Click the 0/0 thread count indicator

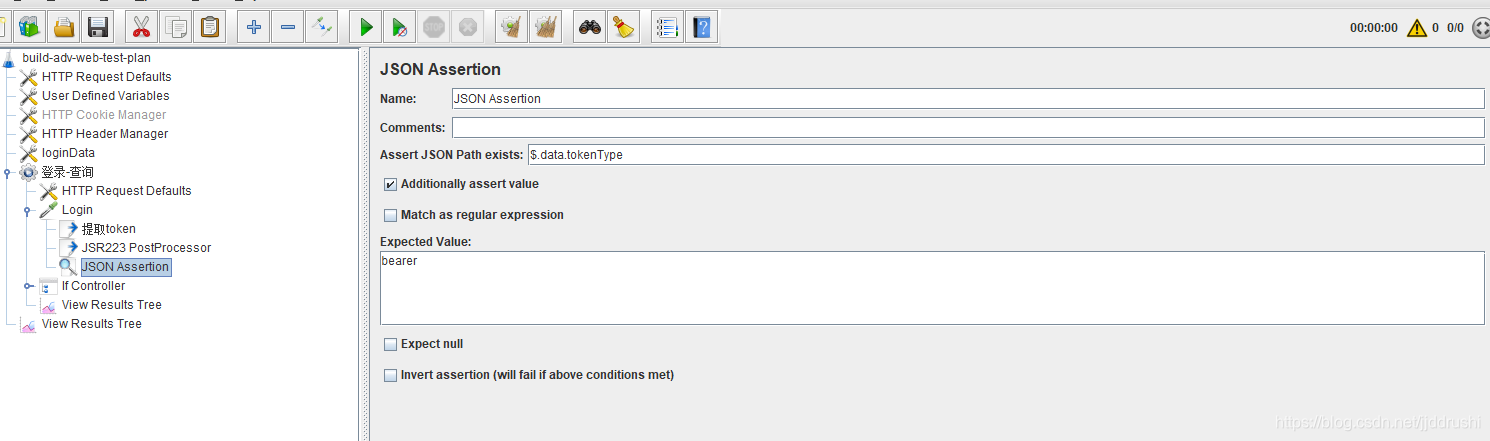tap(1455, 28)
